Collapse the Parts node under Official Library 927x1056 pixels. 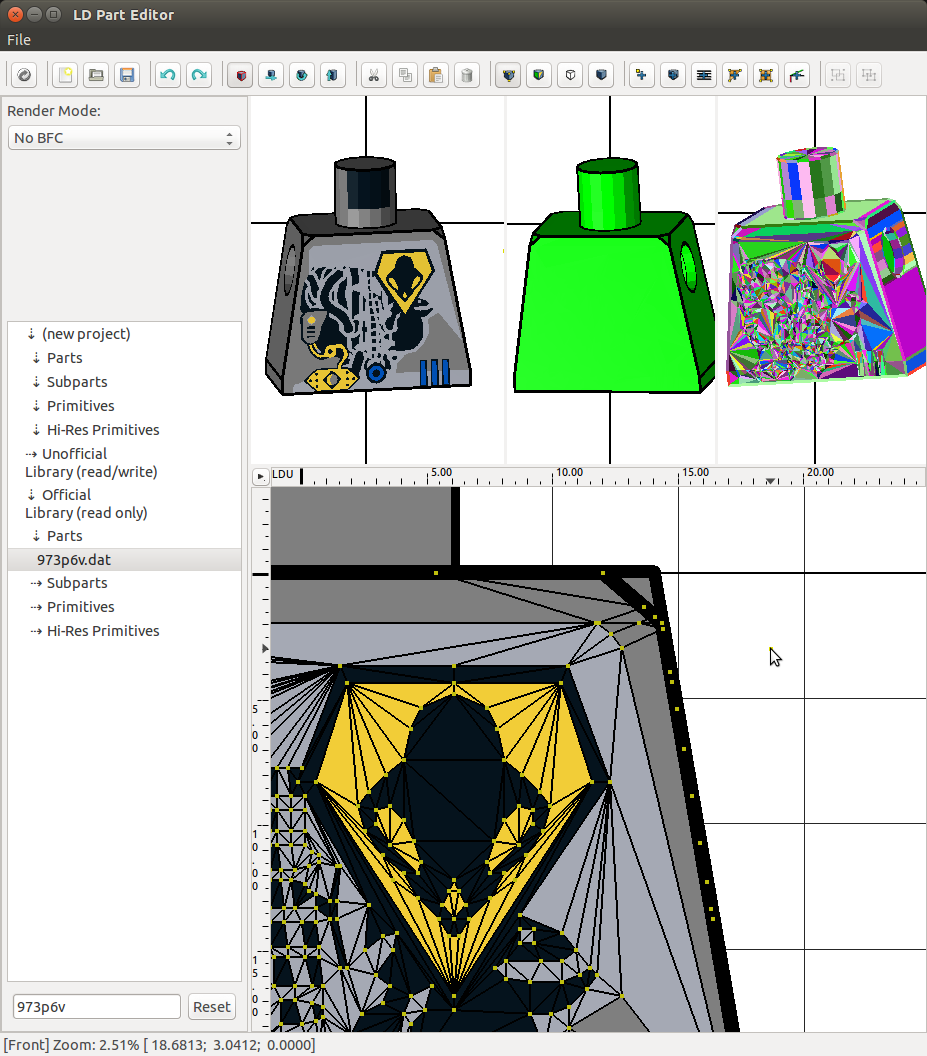(36, 536)
